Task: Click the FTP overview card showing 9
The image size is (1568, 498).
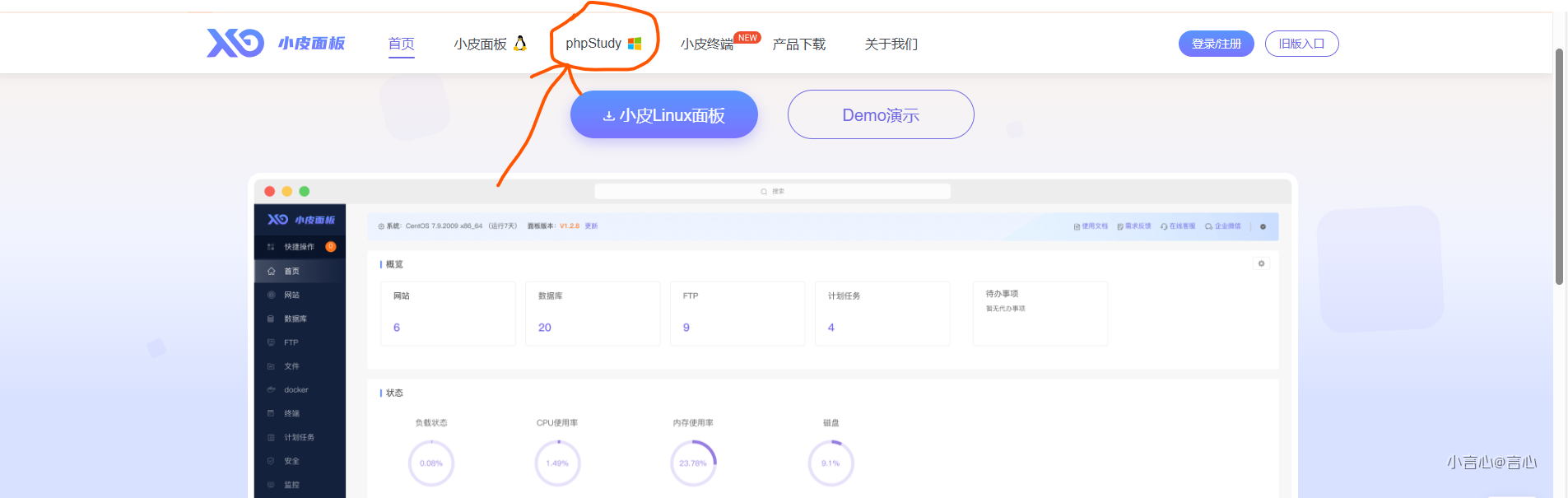Action: [x=737, y=314]
